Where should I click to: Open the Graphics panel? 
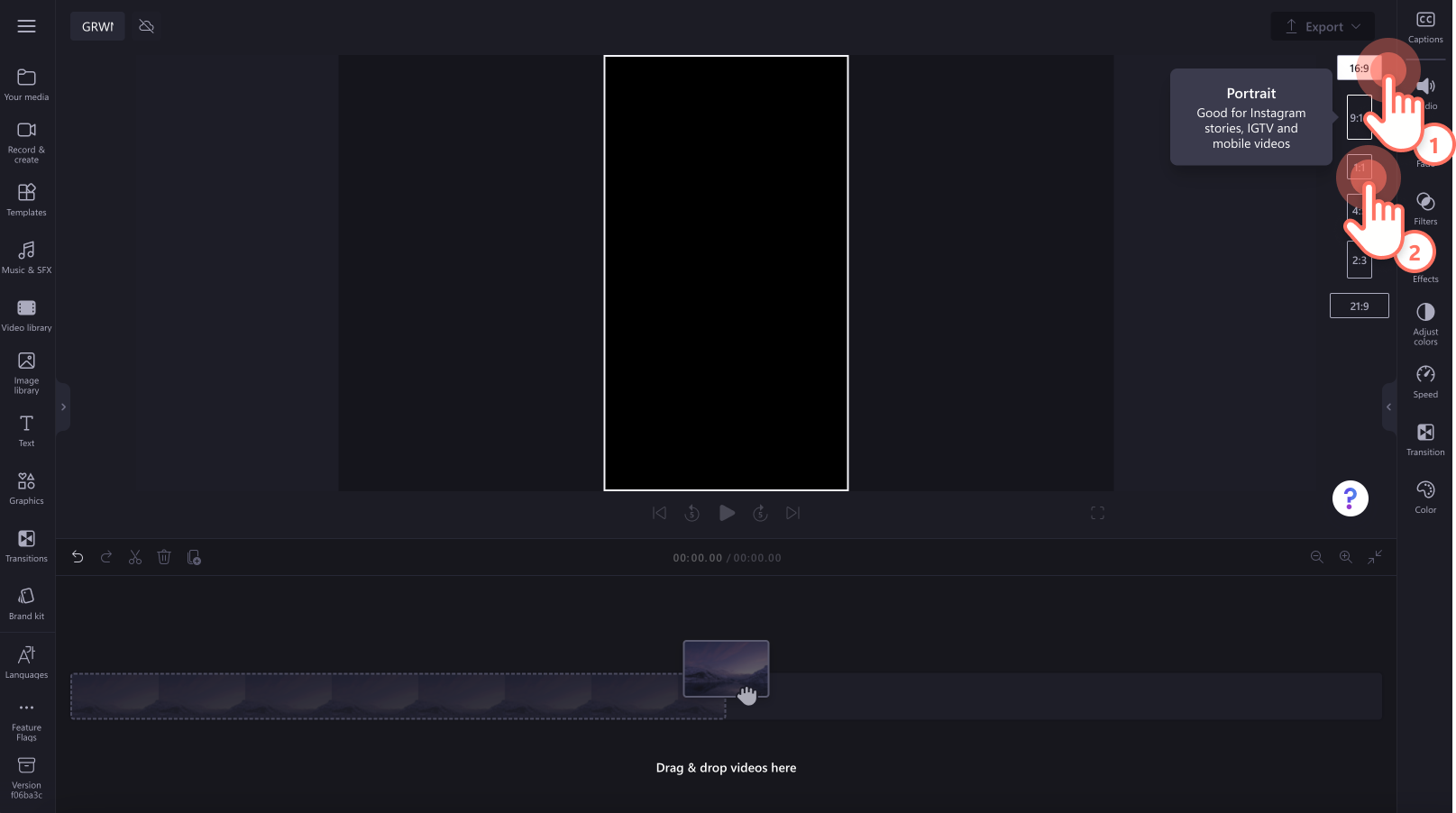coord(27,489)
